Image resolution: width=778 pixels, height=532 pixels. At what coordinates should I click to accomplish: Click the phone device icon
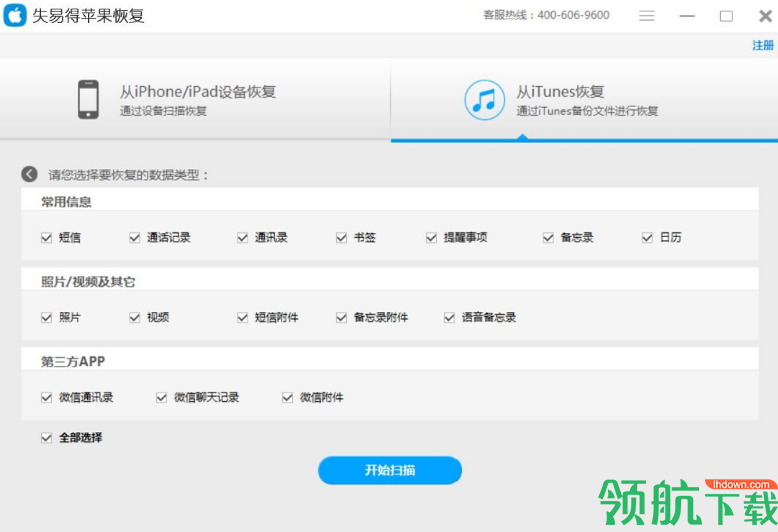coord(88,99)
